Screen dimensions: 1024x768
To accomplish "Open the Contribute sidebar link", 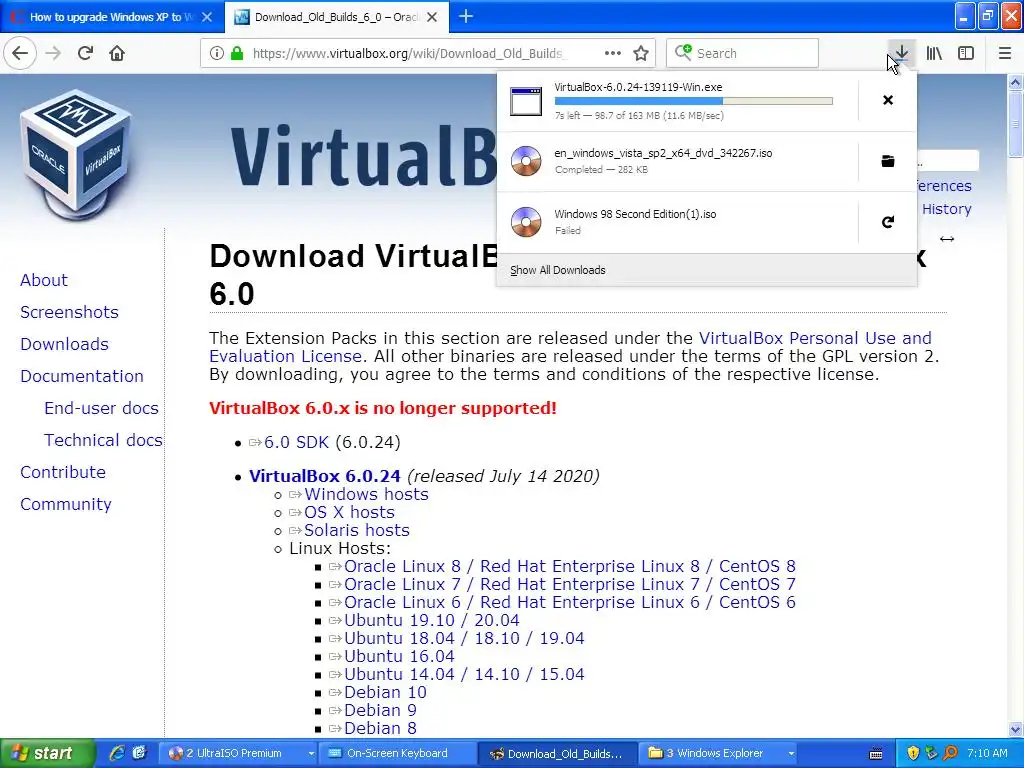I will [x=63, y=472].
